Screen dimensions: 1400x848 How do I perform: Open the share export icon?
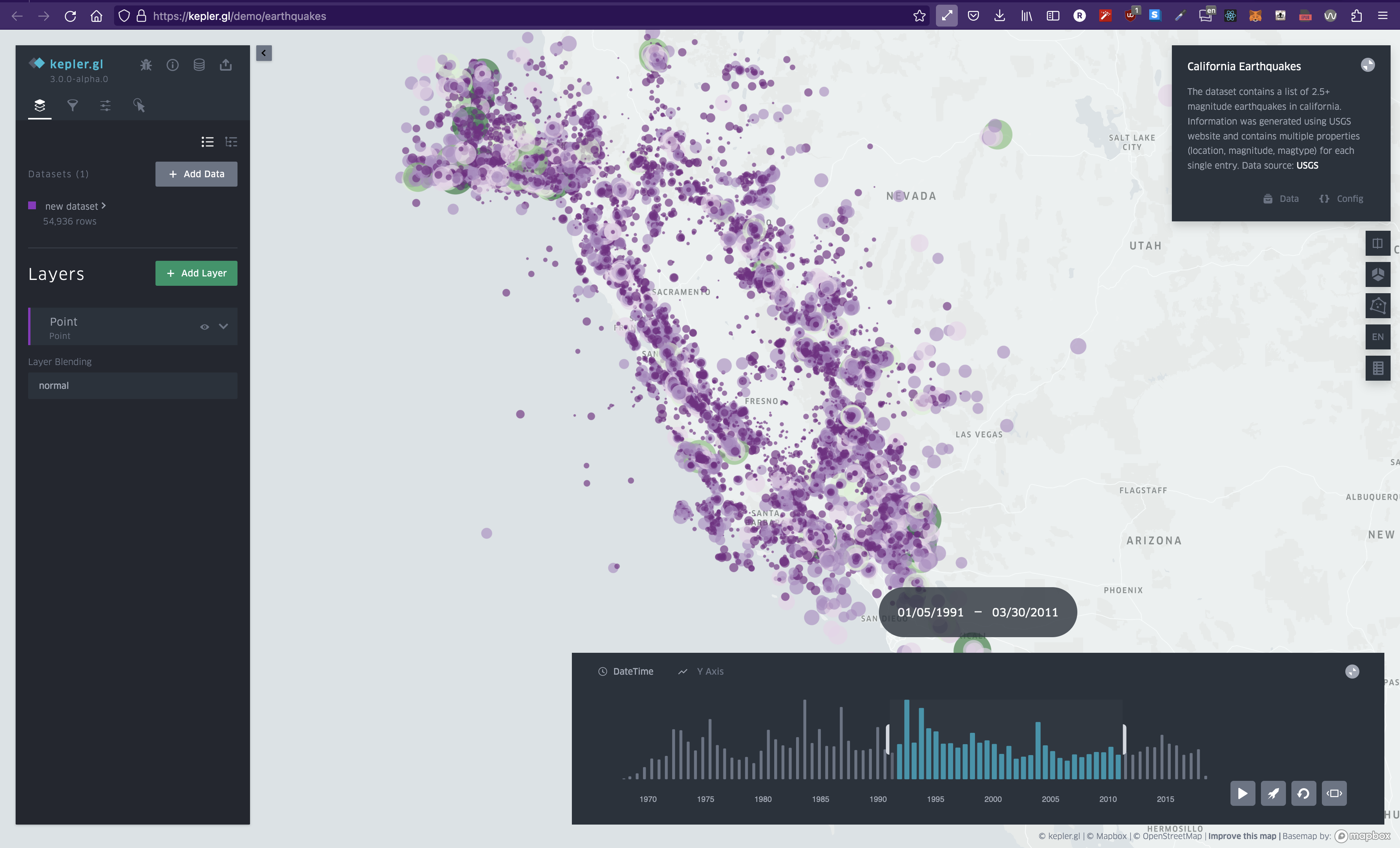coord(225,65)
